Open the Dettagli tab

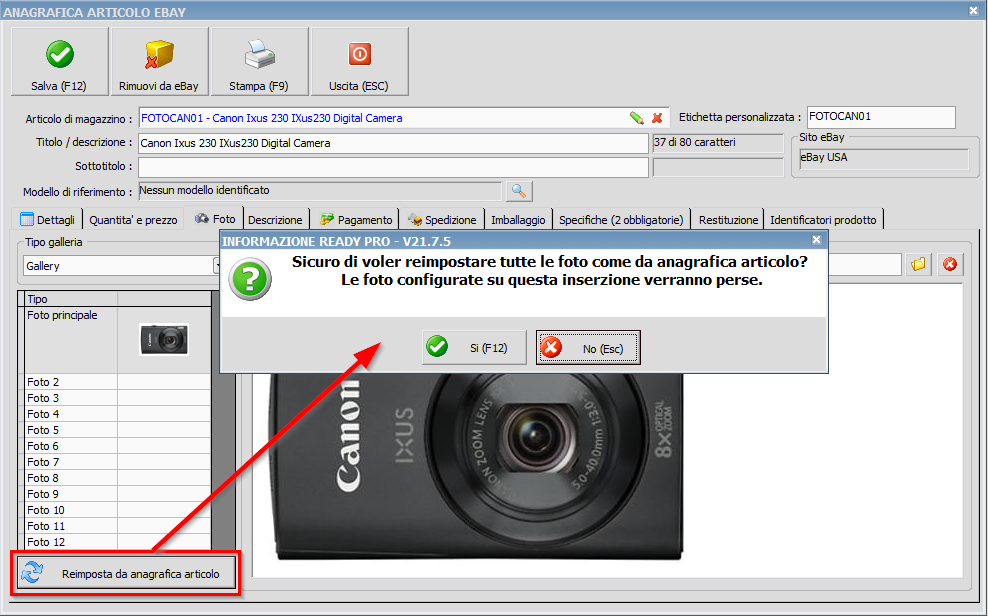pos(47,220)
